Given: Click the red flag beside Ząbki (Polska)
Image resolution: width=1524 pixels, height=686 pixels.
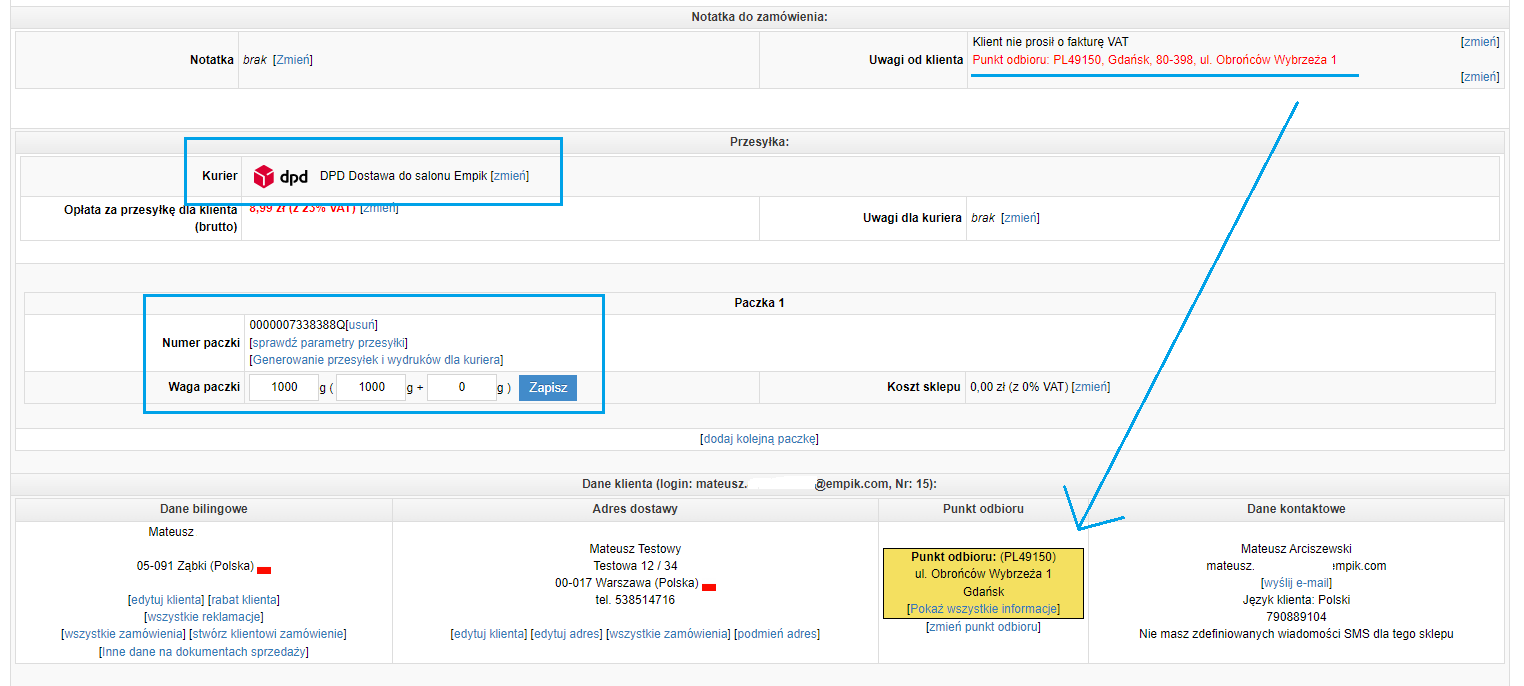Looking at the screenshot, I should click(x=264, y=570).
